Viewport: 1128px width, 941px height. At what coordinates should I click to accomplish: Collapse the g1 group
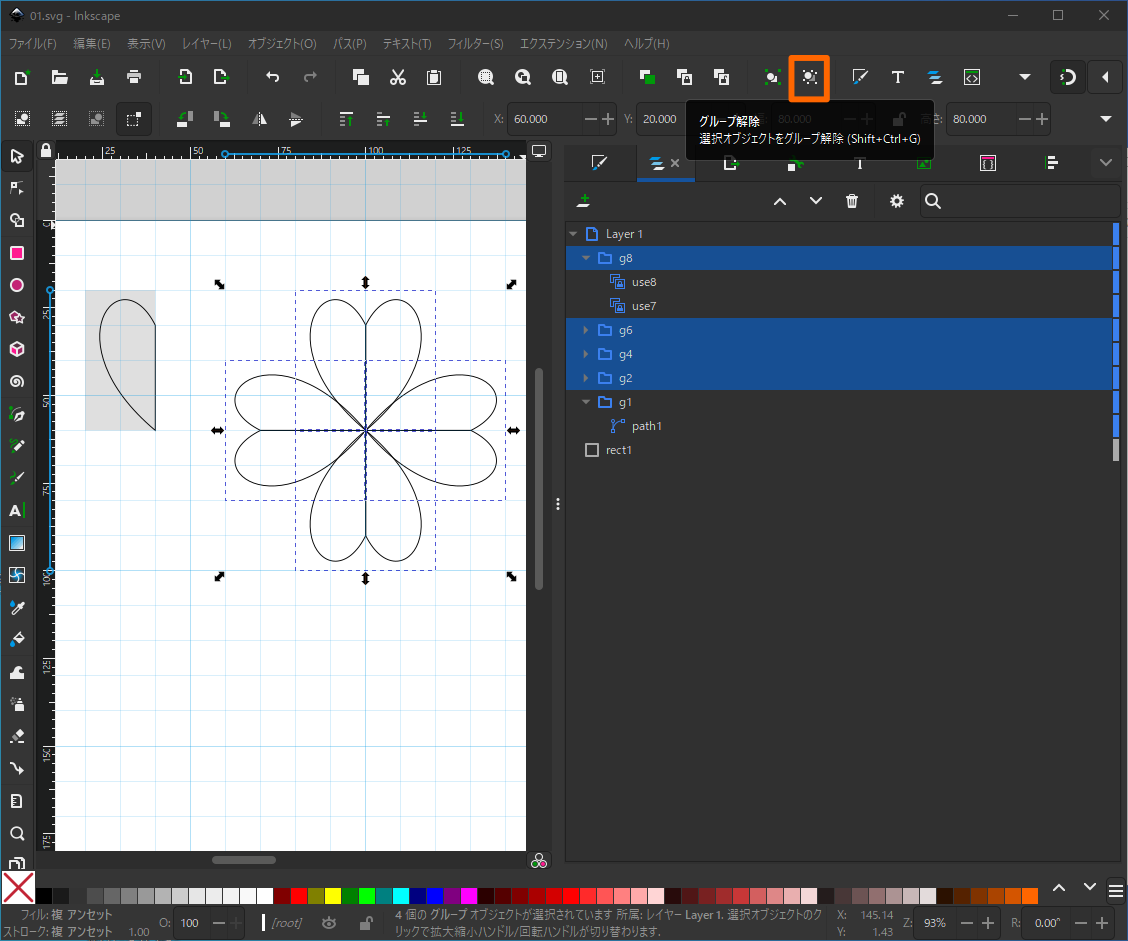[x=586, y=402]
